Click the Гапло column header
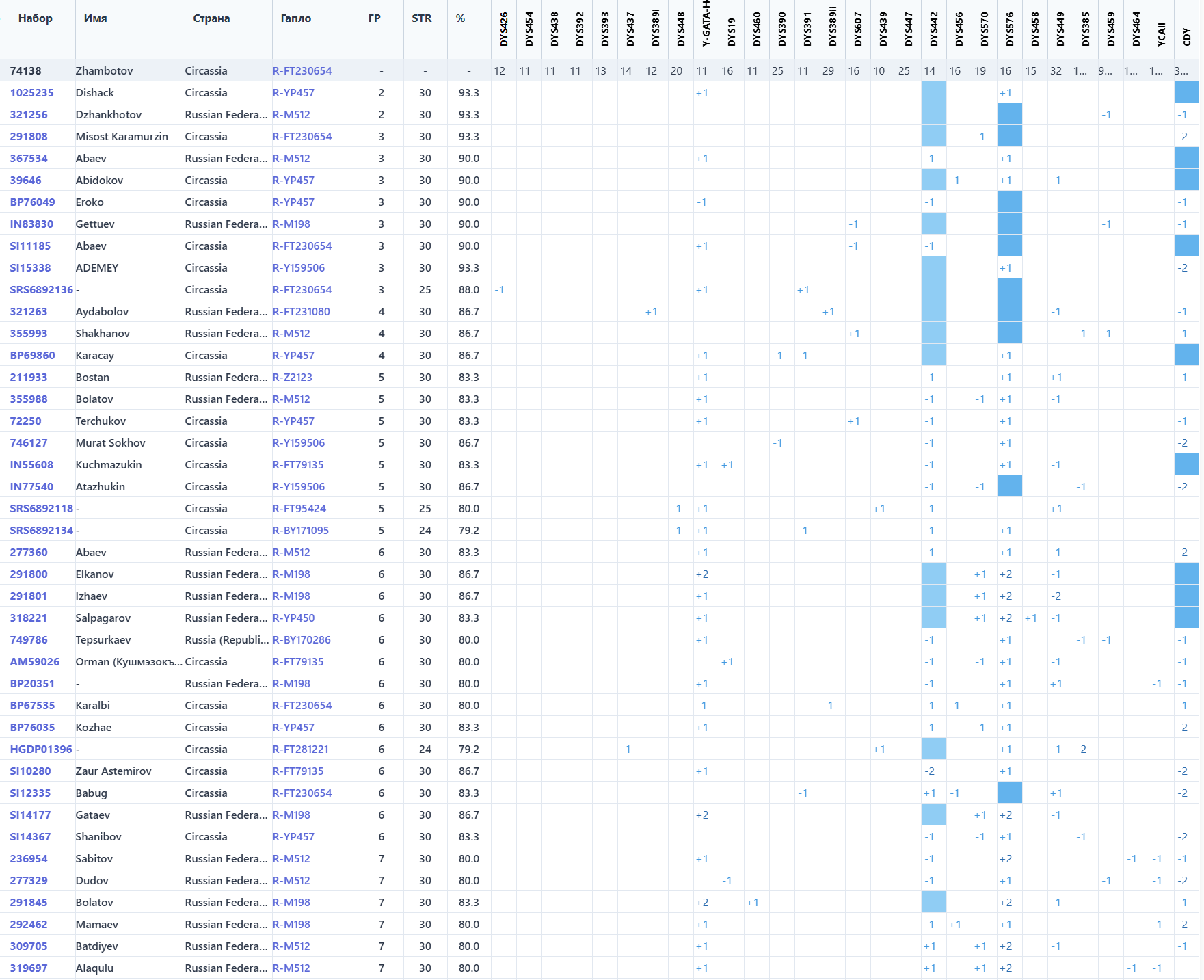This screenshot has height=980, width=1204. [295, 18]
